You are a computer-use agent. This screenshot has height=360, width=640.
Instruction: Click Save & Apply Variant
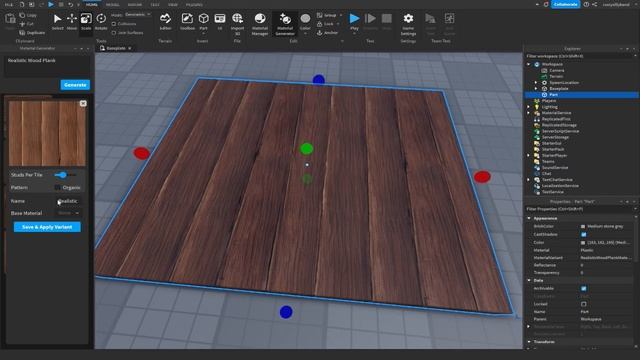pyautogui.click(x=47, y=227)
